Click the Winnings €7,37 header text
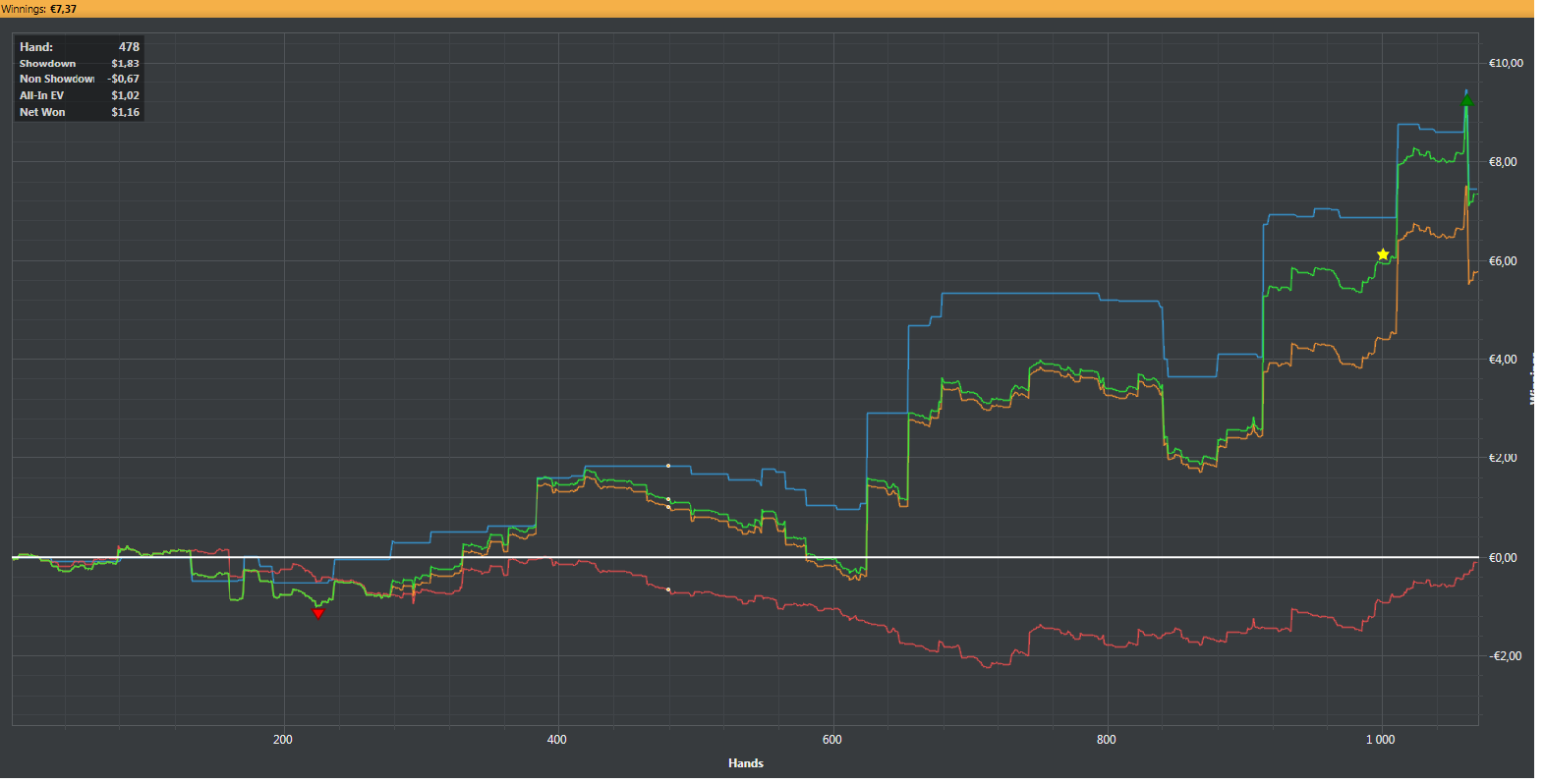 point(38,9)
